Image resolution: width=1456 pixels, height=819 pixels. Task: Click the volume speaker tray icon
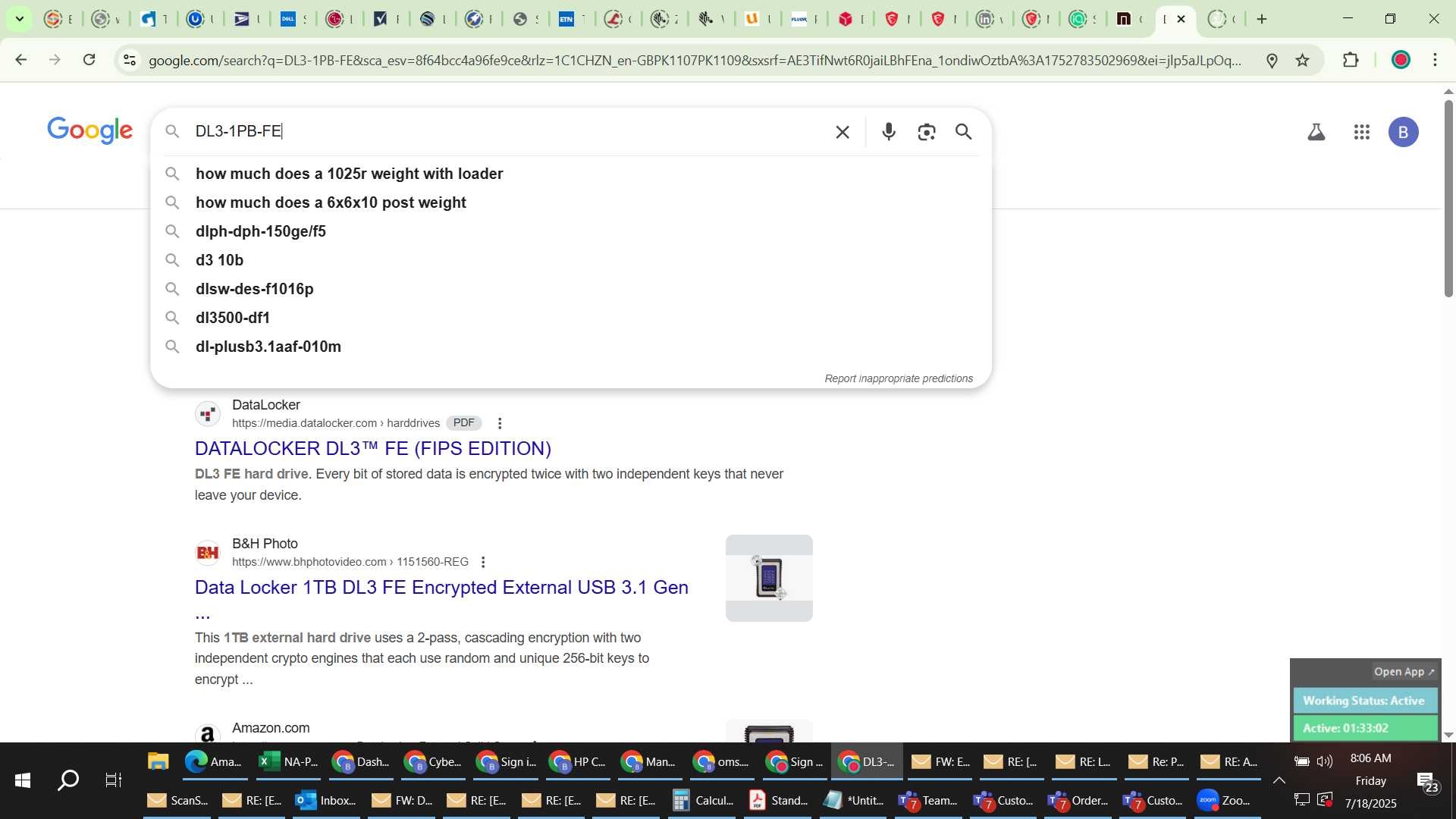click(1325, 761)
